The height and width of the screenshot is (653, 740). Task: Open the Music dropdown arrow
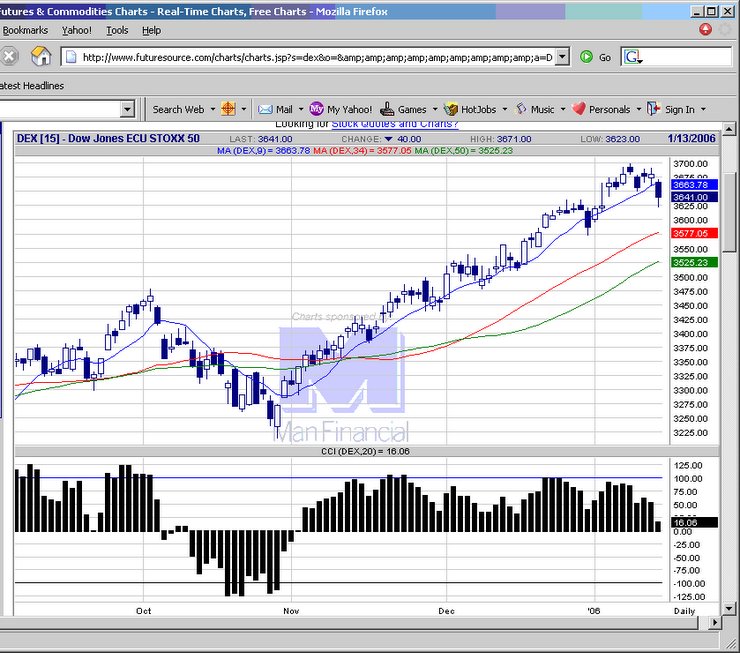coord(563,109)
